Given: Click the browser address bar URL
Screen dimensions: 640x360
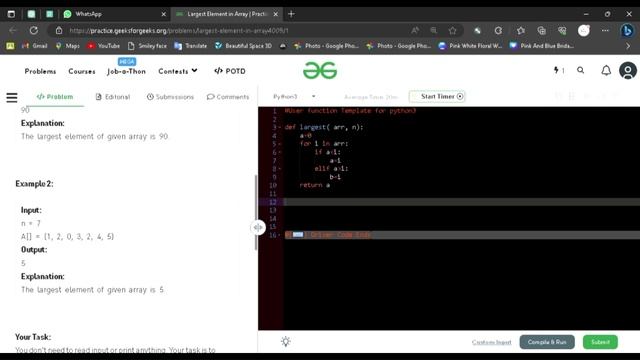Looking at the screenshot, I should pos(179,31).
